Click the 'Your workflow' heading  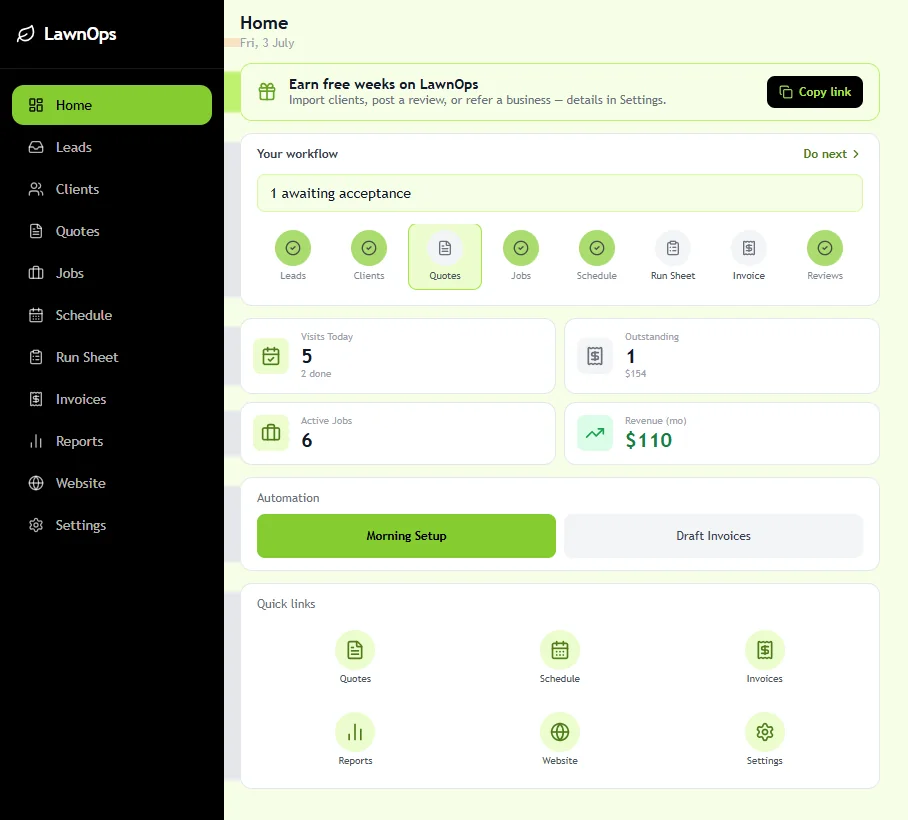[x=297, y=153]
